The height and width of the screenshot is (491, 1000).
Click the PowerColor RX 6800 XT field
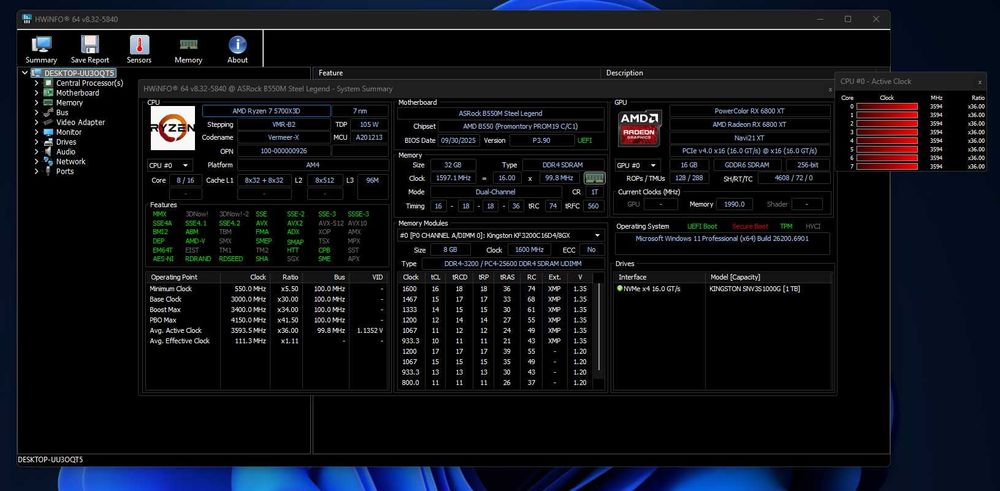[749, 111]
